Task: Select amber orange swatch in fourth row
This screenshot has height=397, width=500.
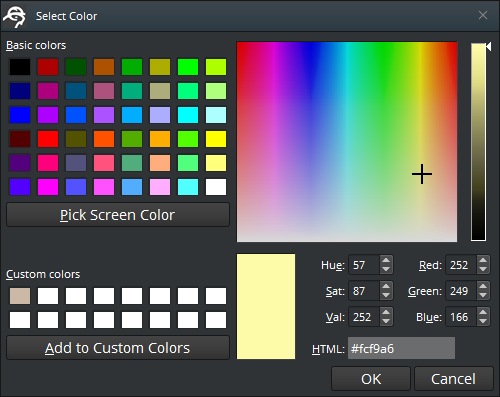Action: click(x=160, y=139)
